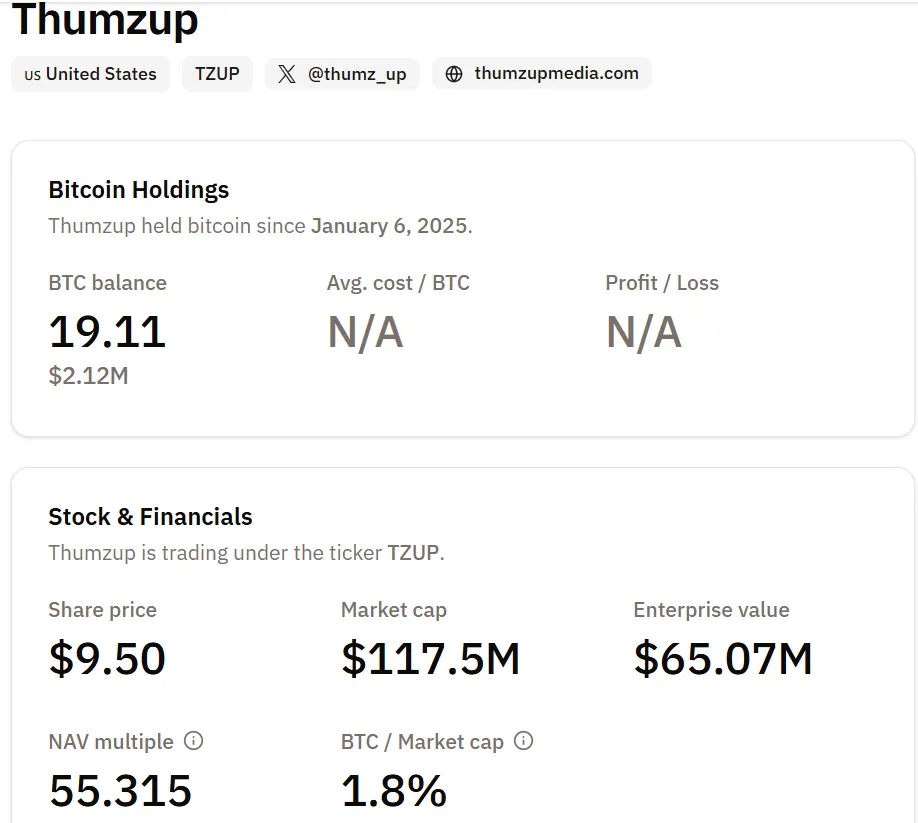Click the $117.5M market cap value
This screenshot has width=918, height=823.
tap(430, 659)
